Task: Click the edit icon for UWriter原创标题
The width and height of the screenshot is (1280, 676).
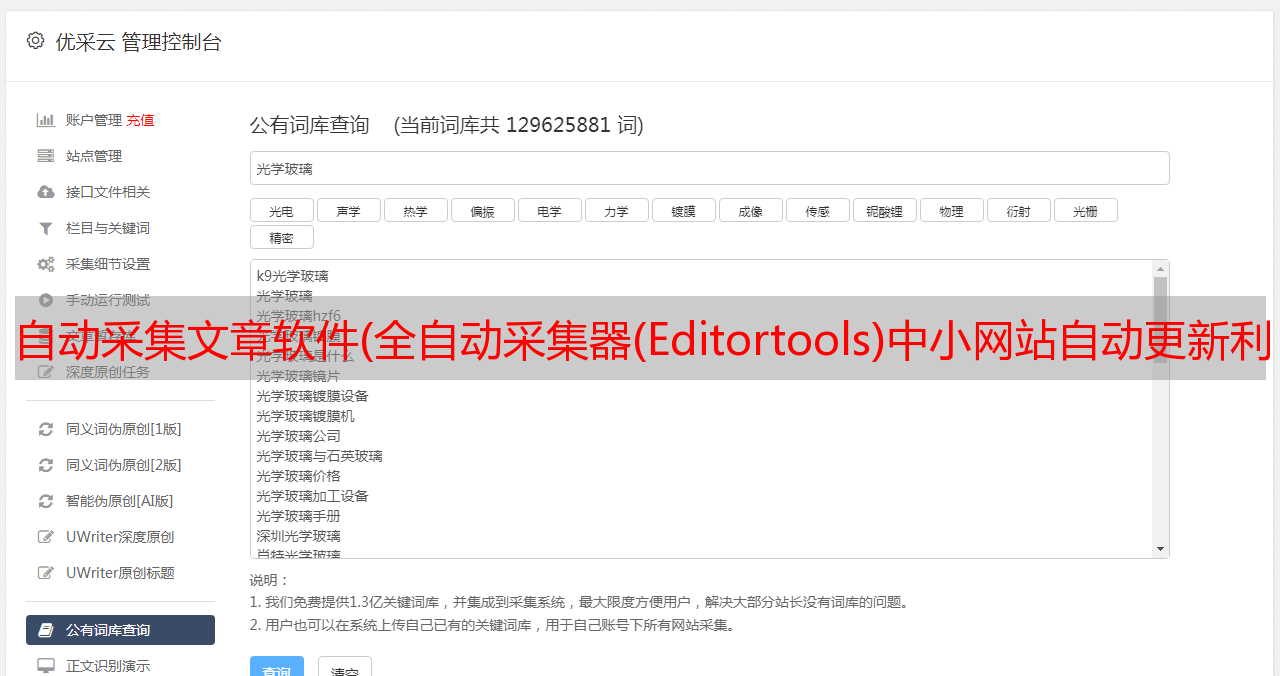Action: coord(46,573)
